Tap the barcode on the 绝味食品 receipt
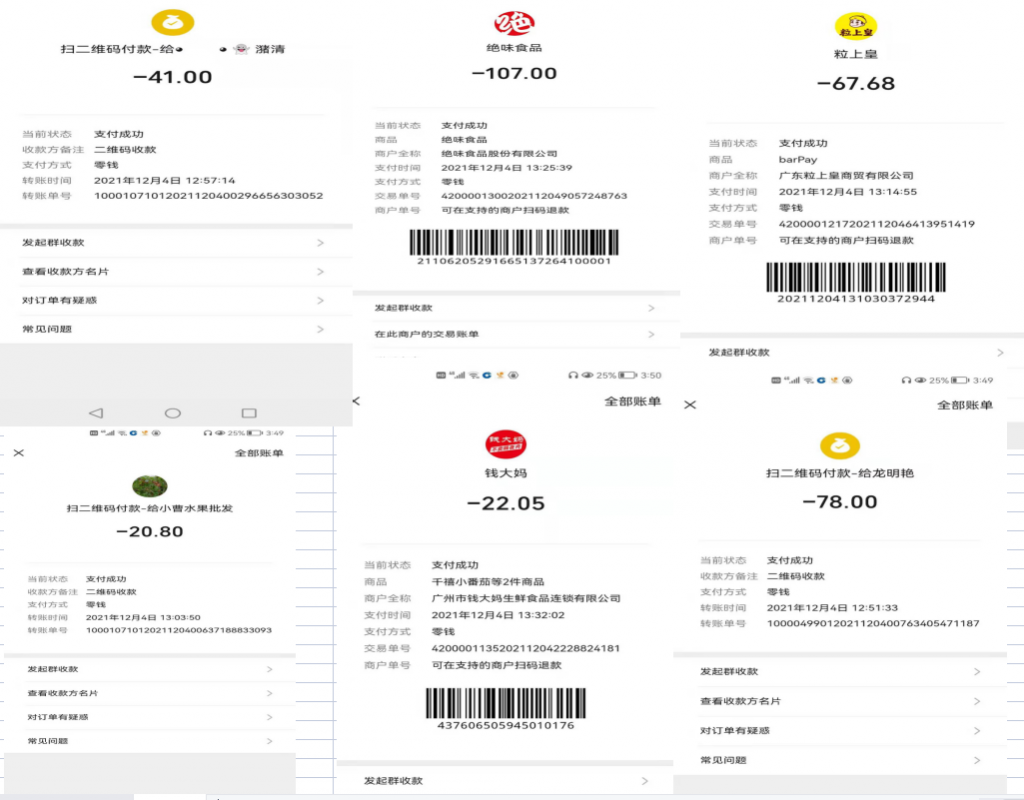 click(x=514, y=242)
